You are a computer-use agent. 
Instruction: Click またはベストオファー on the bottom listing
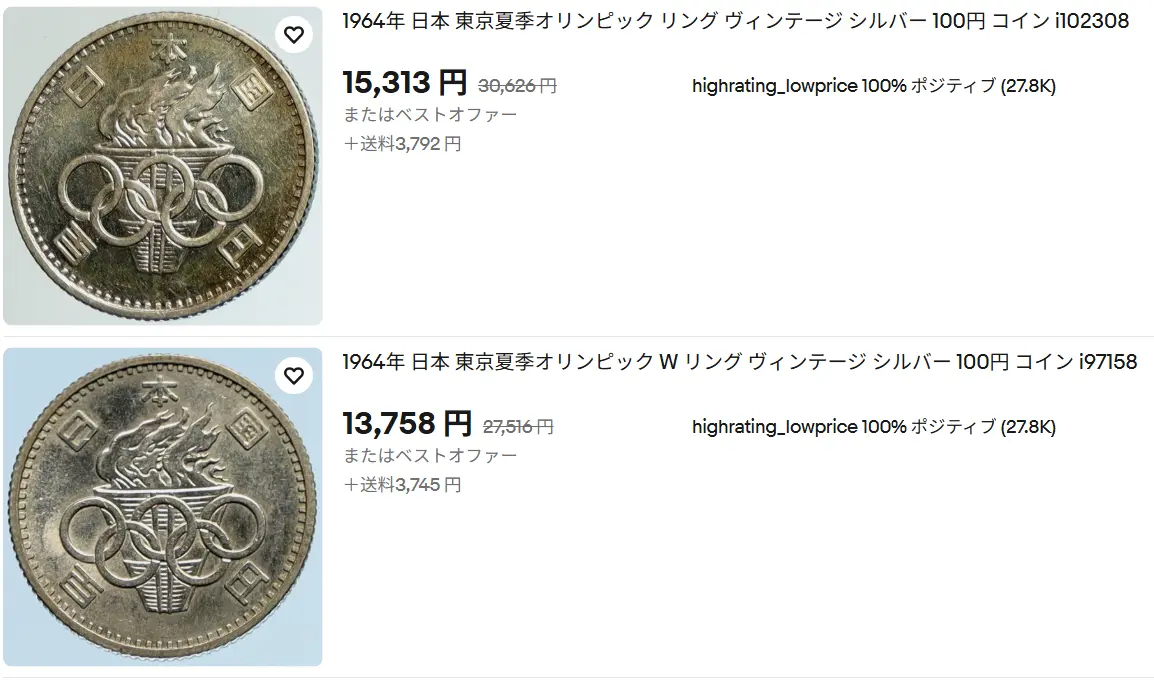[x=429, y=455]
